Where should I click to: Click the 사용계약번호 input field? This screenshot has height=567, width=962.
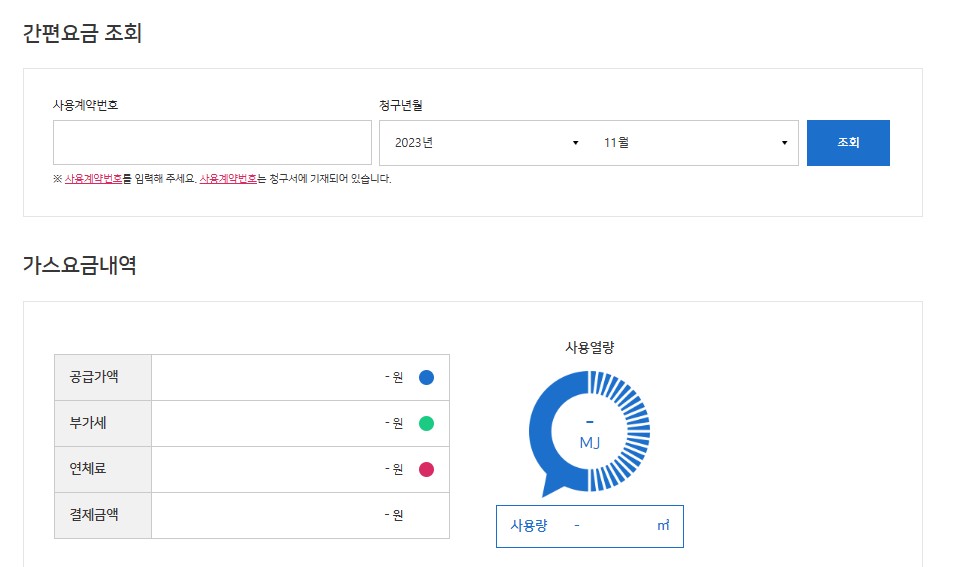click(212, 142)
